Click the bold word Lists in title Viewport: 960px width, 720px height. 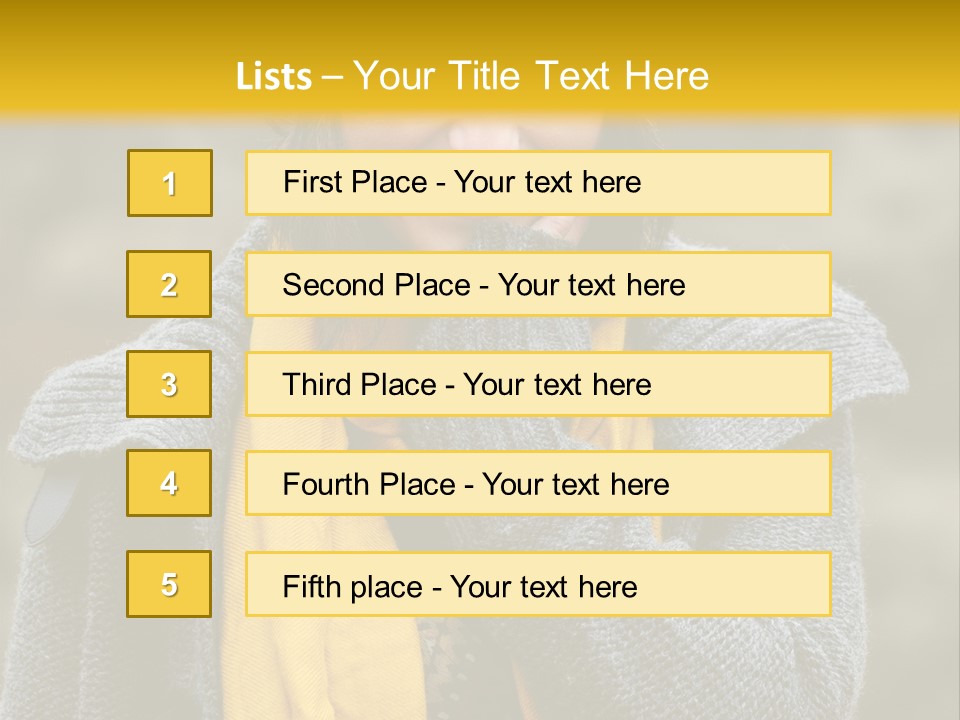click(274, 77)
